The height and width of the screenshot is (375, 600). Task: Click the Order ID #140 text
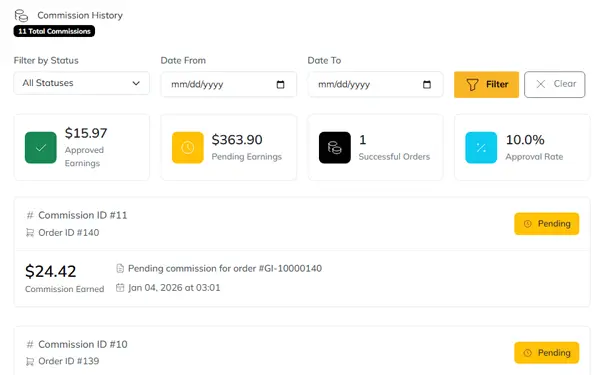[69, 233]
